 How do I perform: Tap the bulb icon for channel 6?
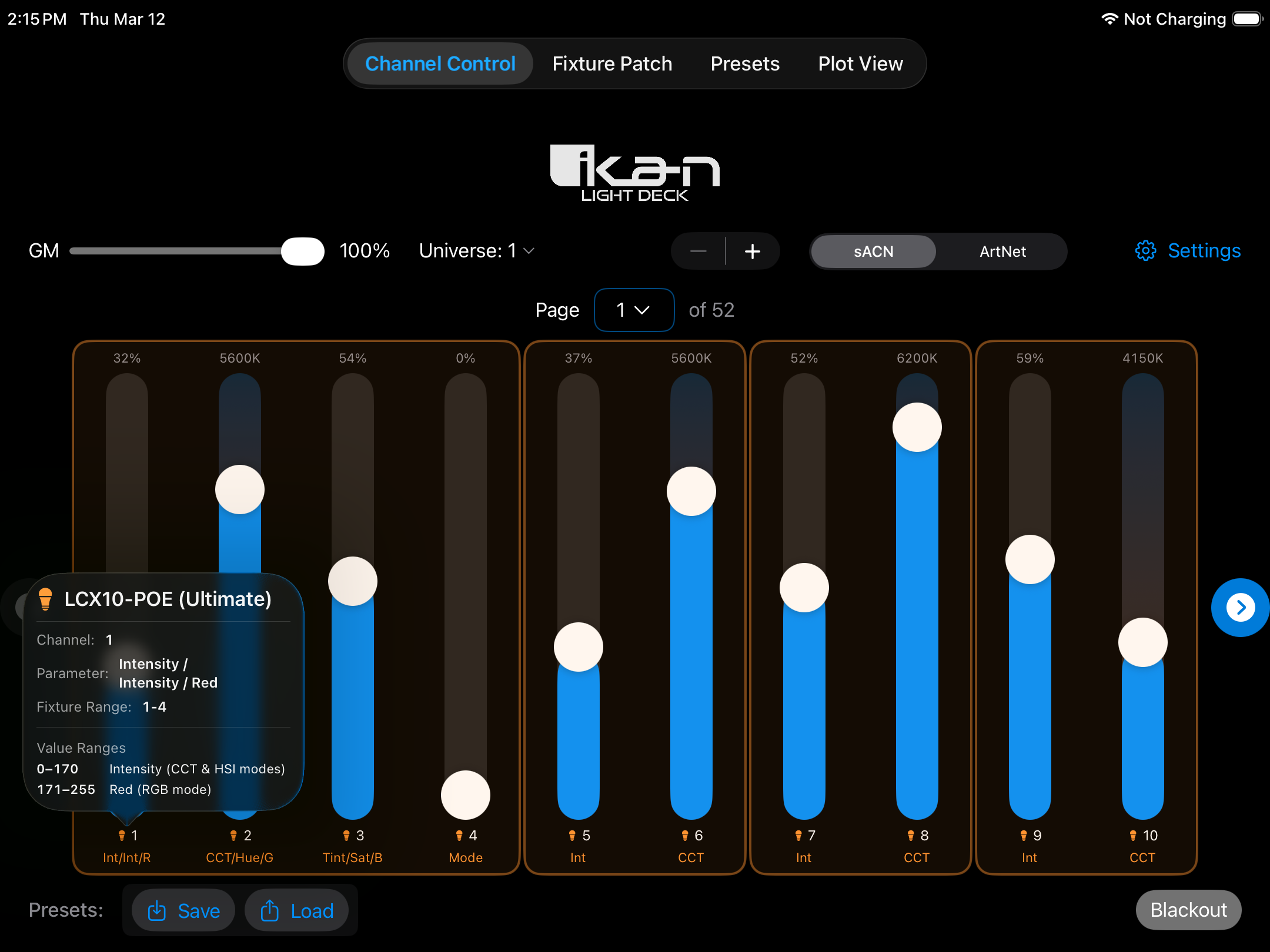[686, 835]
